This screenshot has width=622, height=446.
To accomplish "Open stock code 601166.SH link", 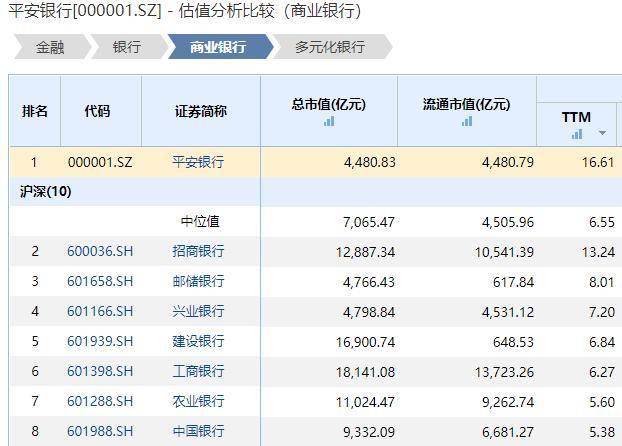I will coord(100,311).
